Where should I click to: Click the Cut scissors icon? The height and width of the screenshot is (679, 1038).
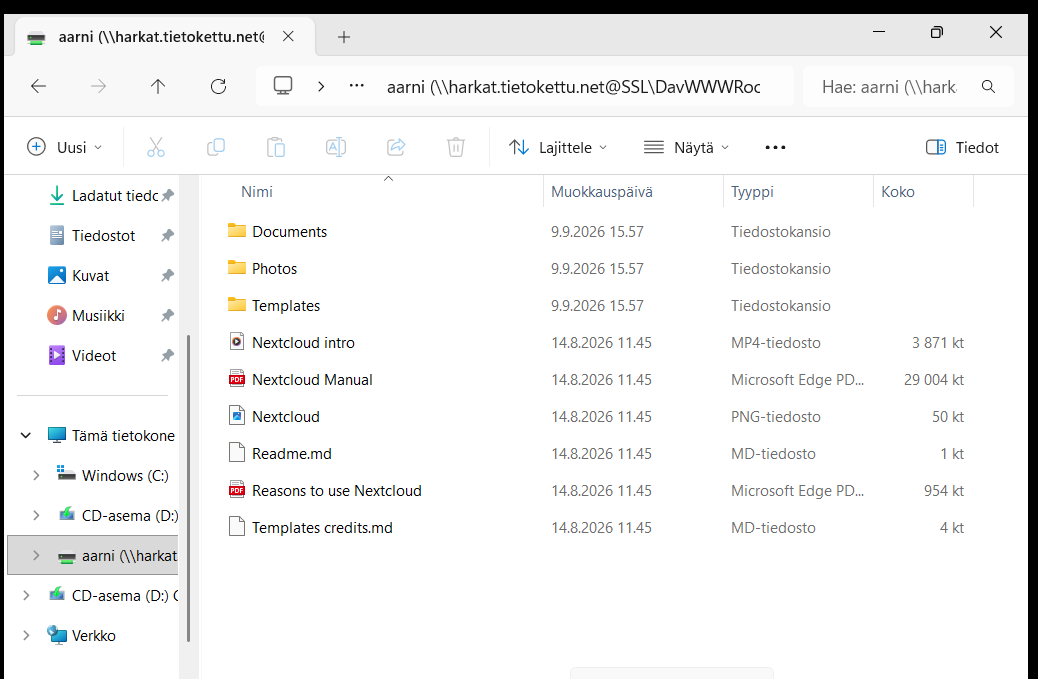(x=156, y=147)
